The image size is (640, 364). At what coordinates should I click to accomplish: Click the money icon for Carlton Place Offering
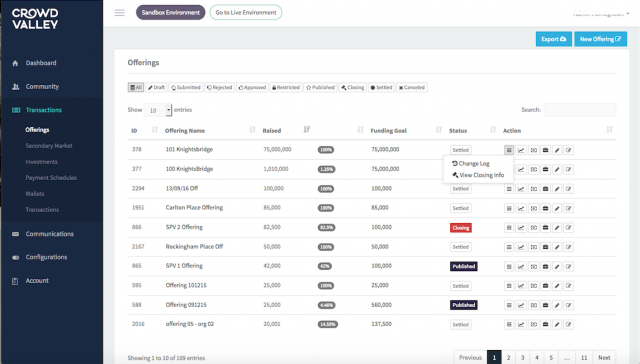tap(533, 208)
